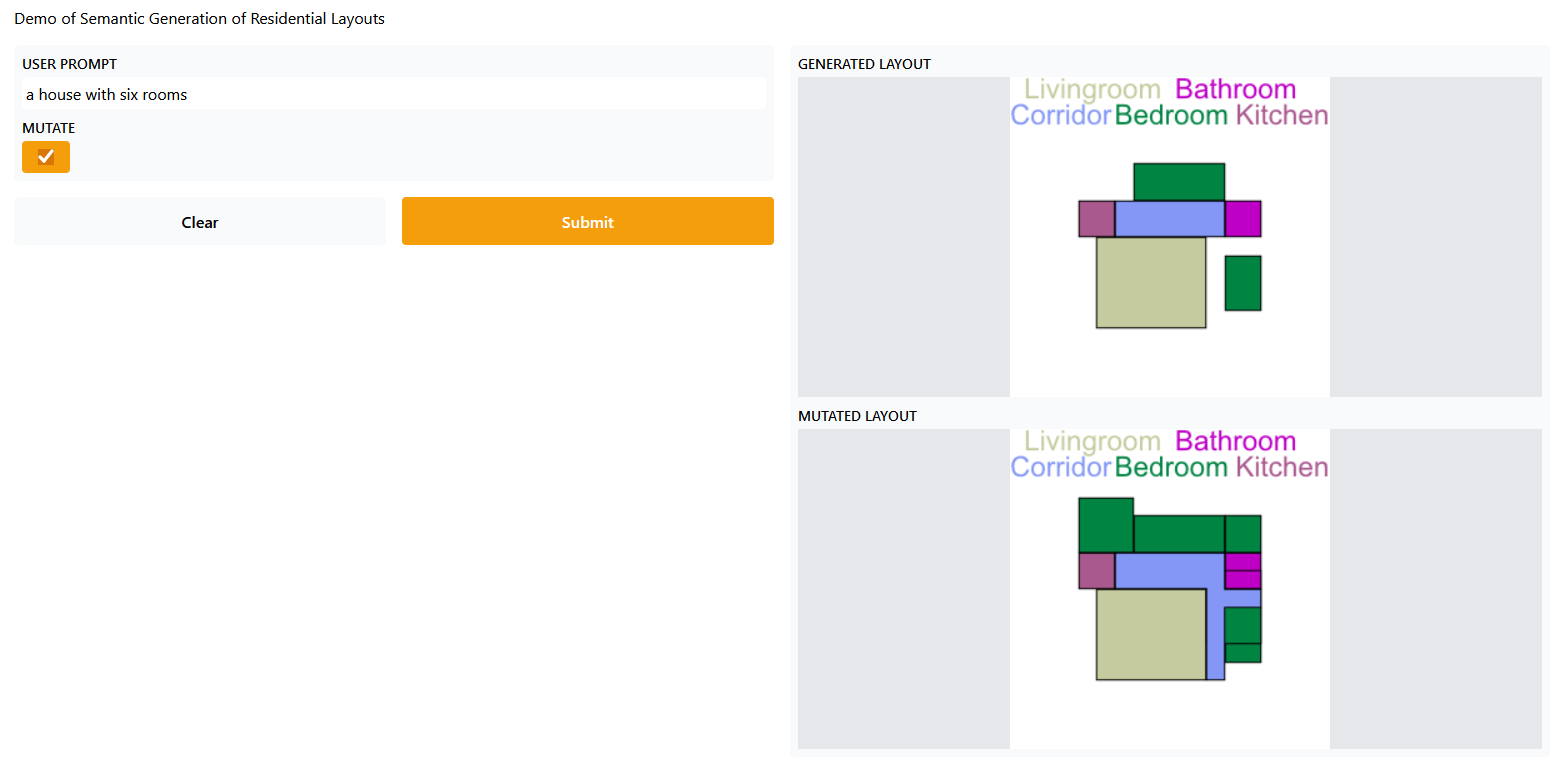The width and height of the screenshot is (1563, 768).
Task: Select purple kitchen square in mutated layout
Action: tap(1096, 571)
